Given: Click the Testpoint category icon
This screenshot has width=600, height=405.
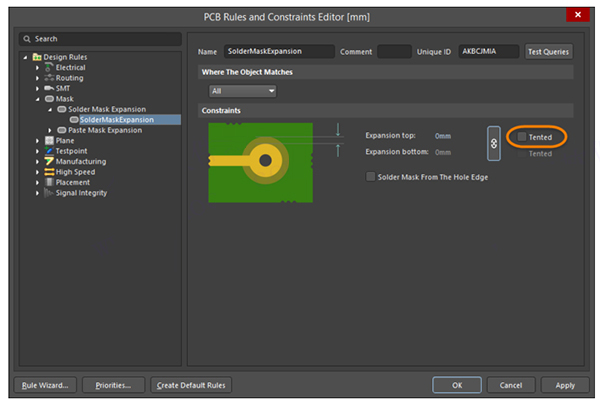Looking at the screenshot, I should tap(49, 151).
